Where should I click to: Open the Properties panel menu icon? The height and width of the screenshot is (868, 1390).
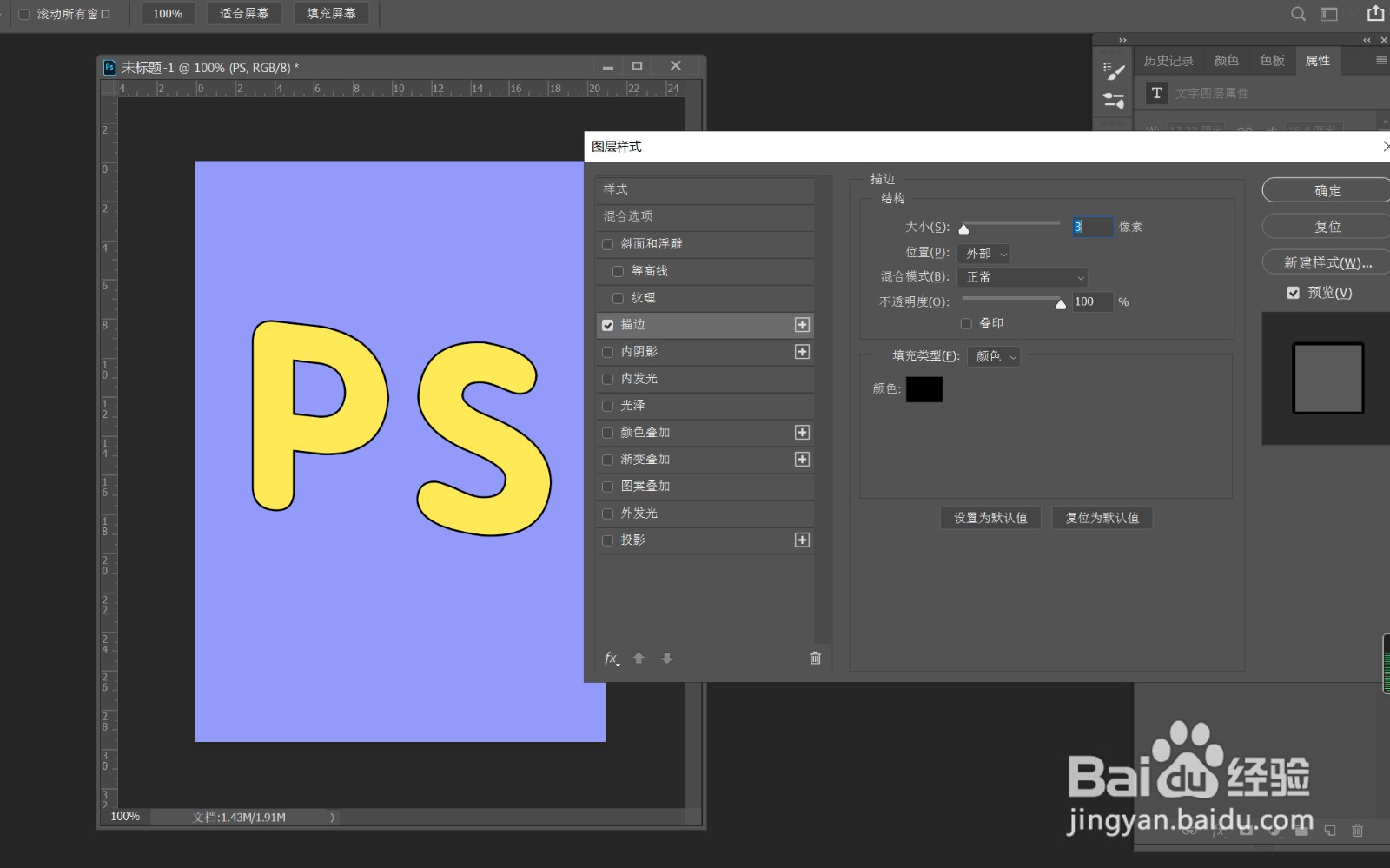(1381, 61)
